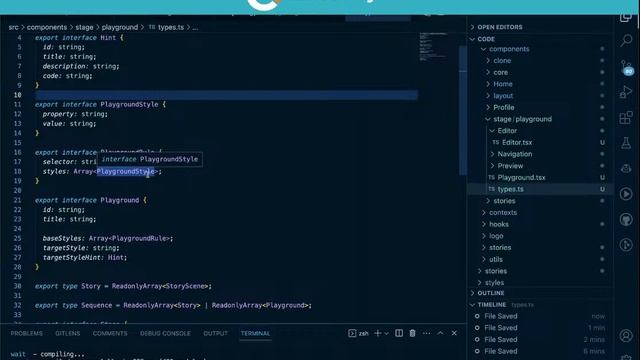Kill the terminal with the trash icon
640x360 pixels.
point(413,333)
